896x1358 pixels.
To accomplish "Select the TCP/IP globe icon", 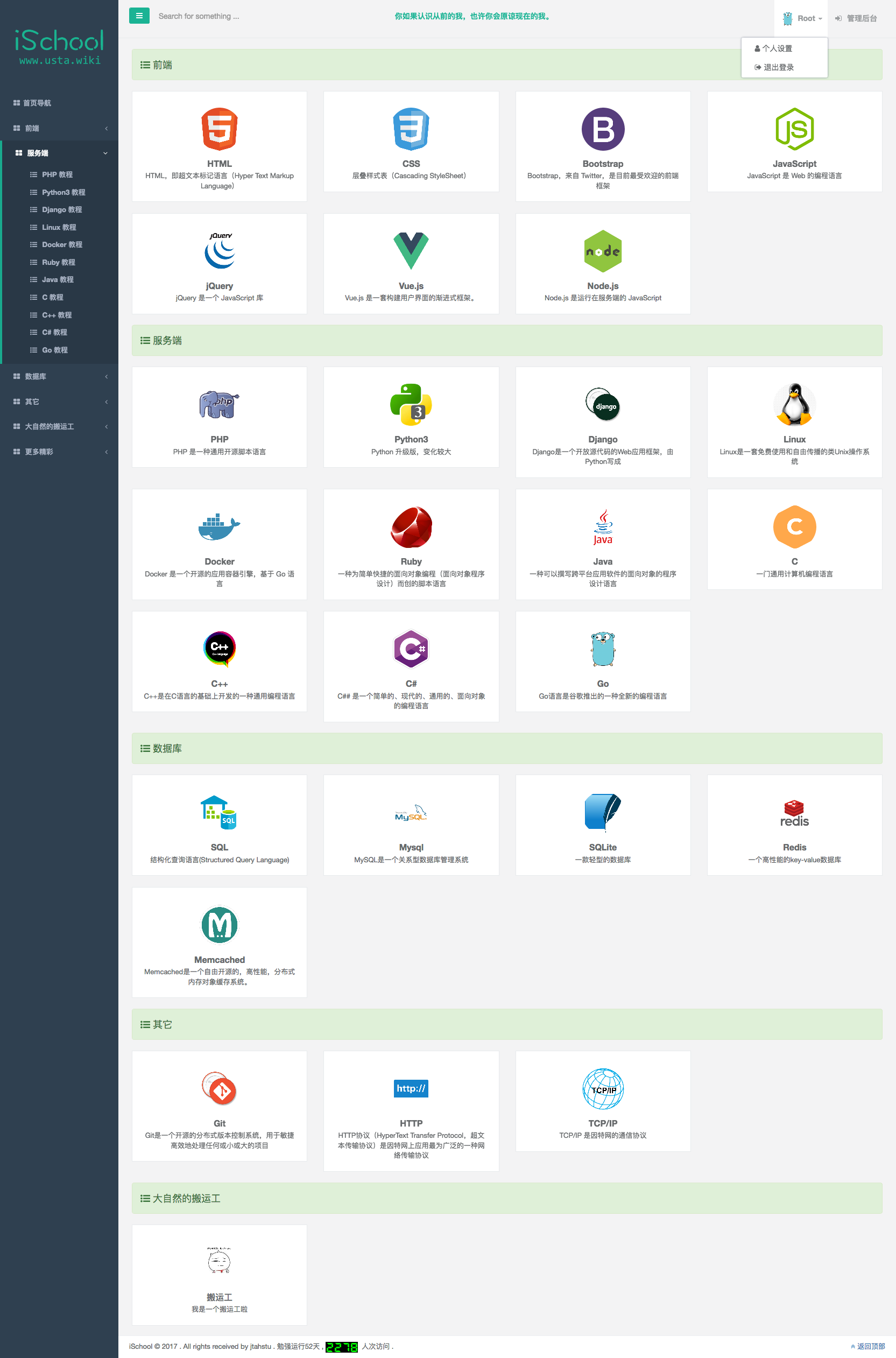I will coord(603,1089).
